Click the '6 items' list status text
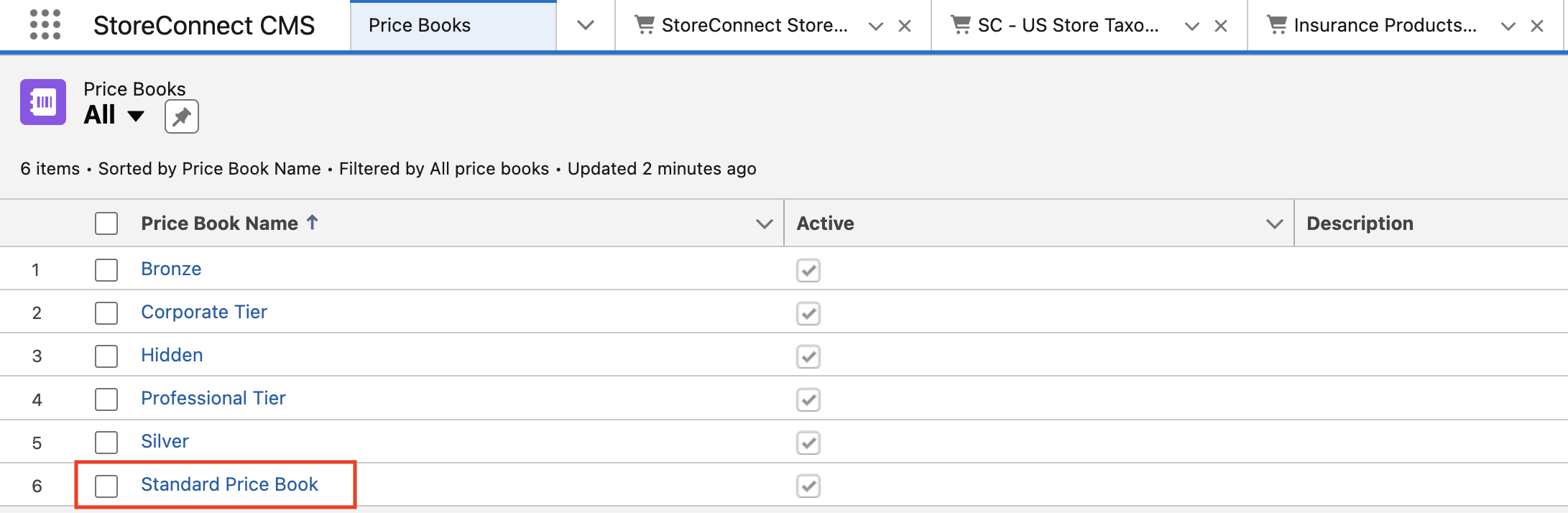This screenshot has height=513, width=1568. [x=50, y=169]
